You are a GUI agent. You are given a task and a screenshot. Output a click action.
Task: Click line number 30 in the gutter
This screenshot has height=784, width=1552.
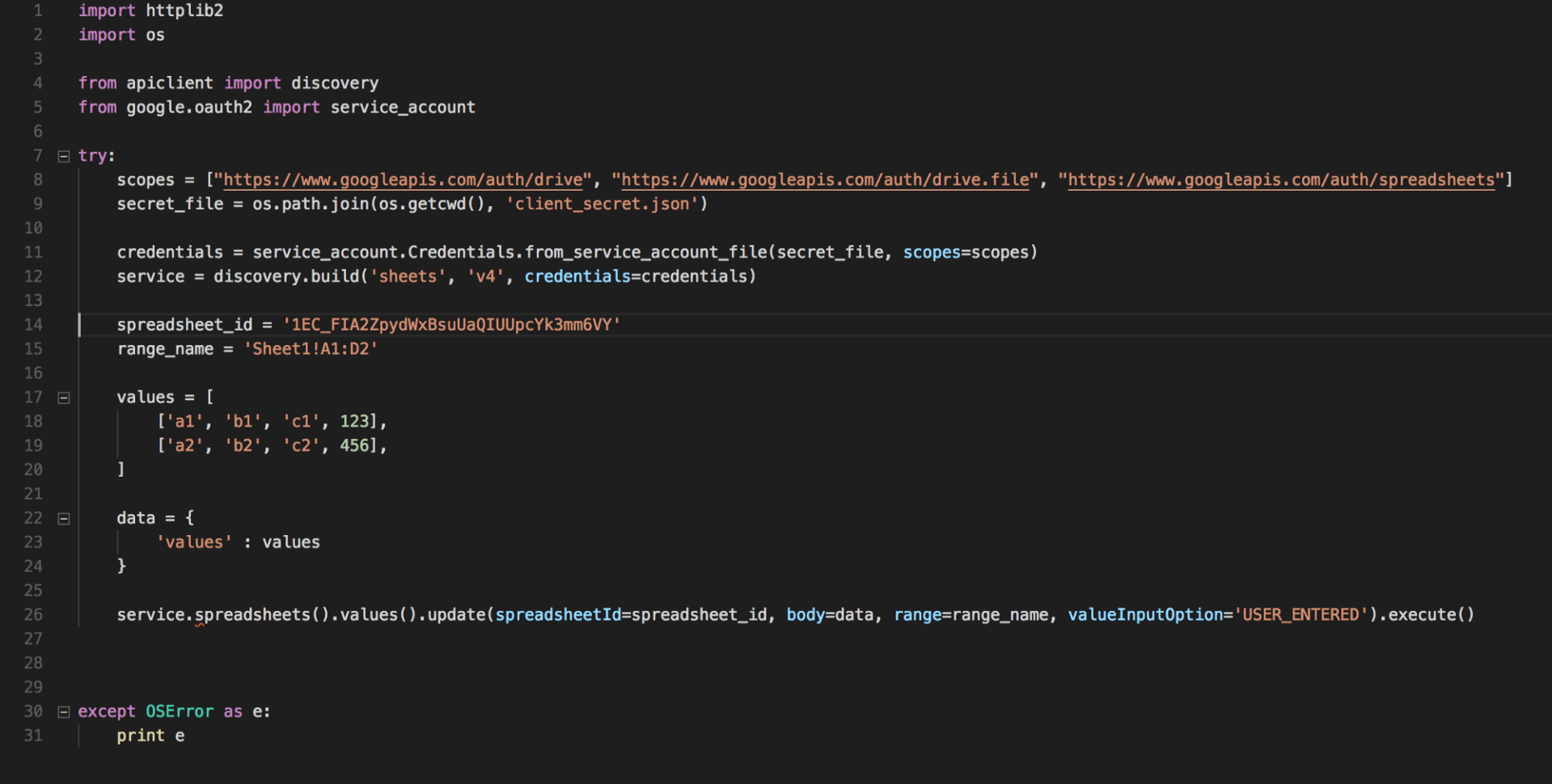pyautogui.click(x=33, y=711)
